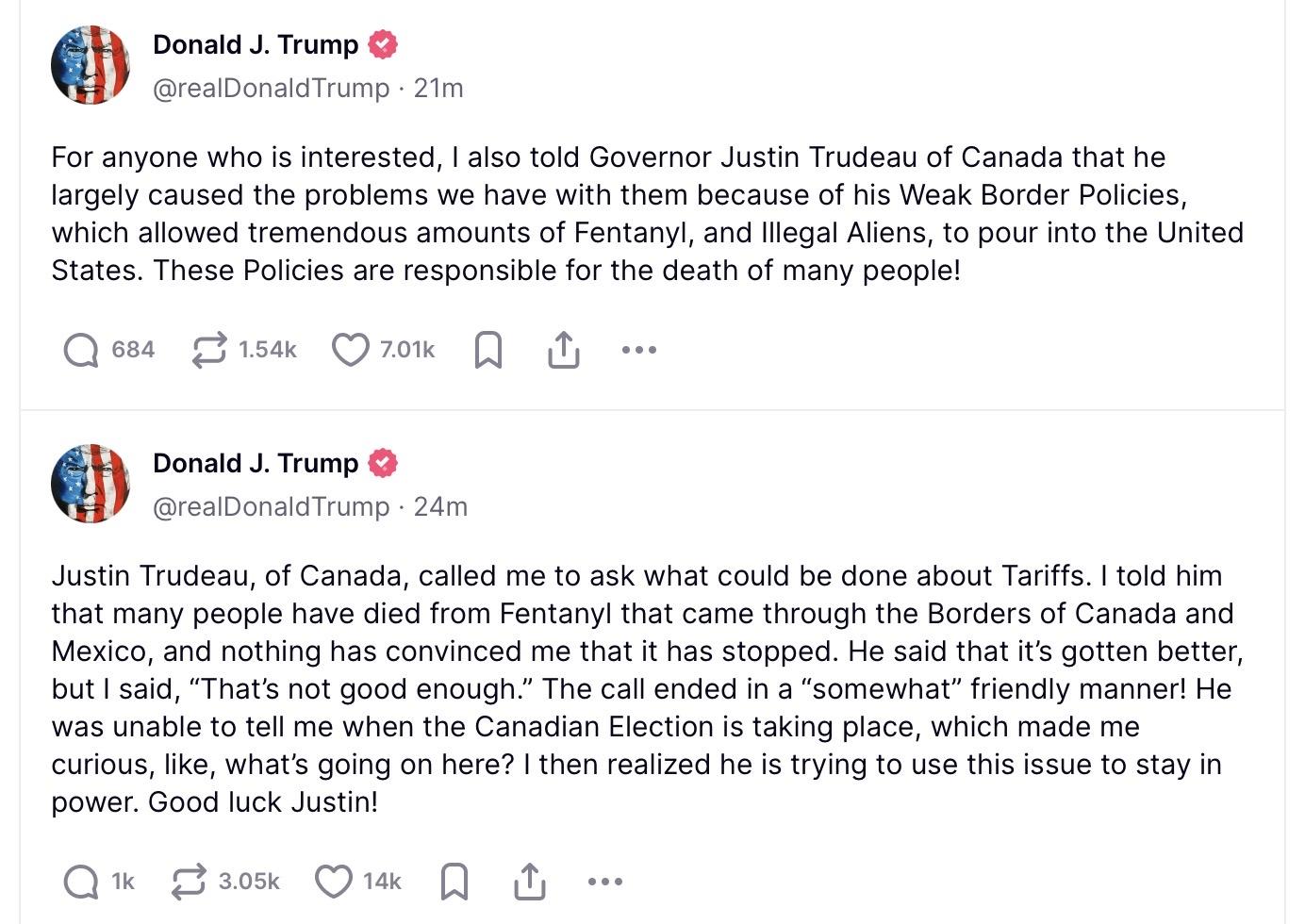This screenshot has width=1305, height=924.
Task: Bookmark the 24m Tariffs post
Action: pos(454,882)
